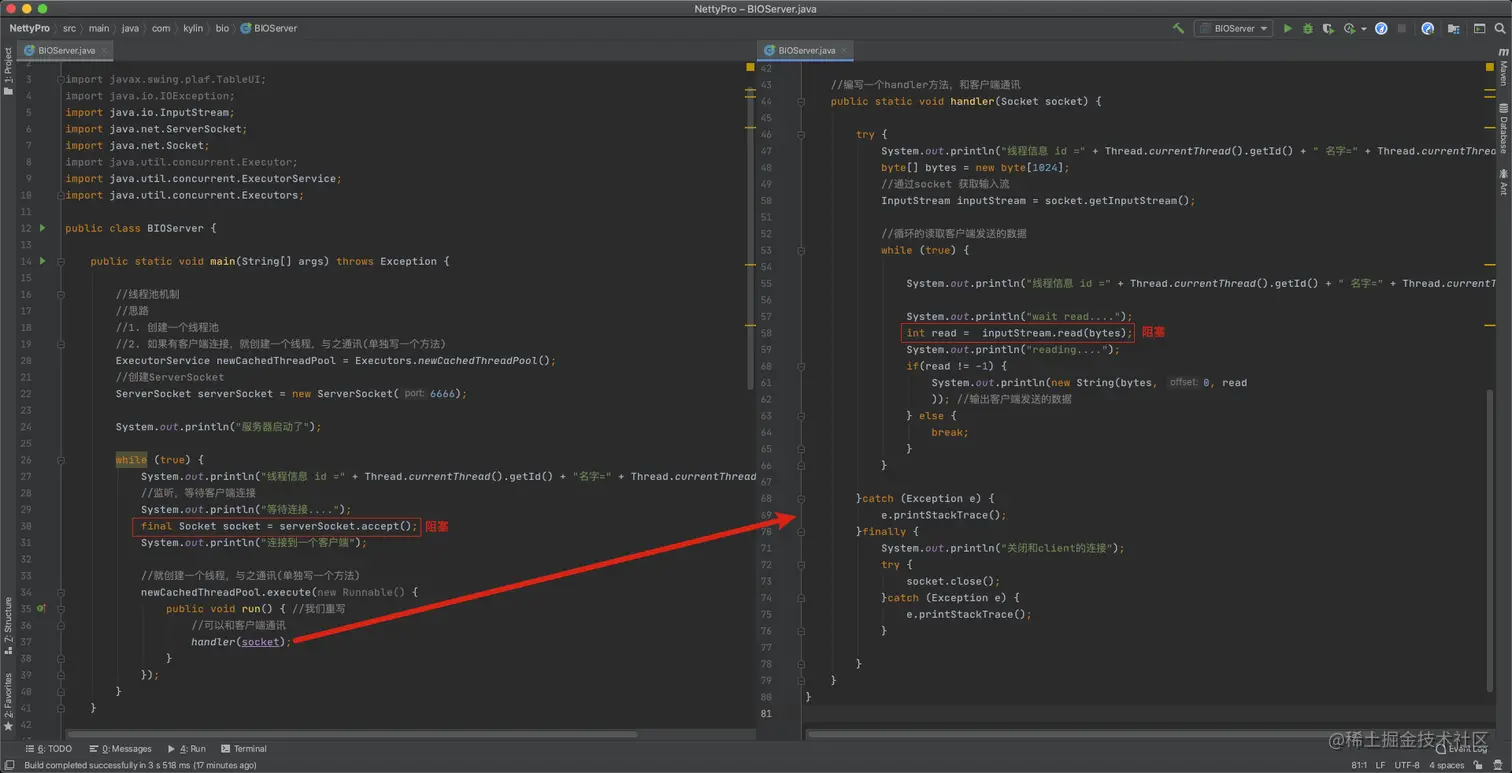Image resolution: width=1512 pixels, height=773 pixels.
Task: Click the Build completed successfully status message
Action: coord(140,765)
